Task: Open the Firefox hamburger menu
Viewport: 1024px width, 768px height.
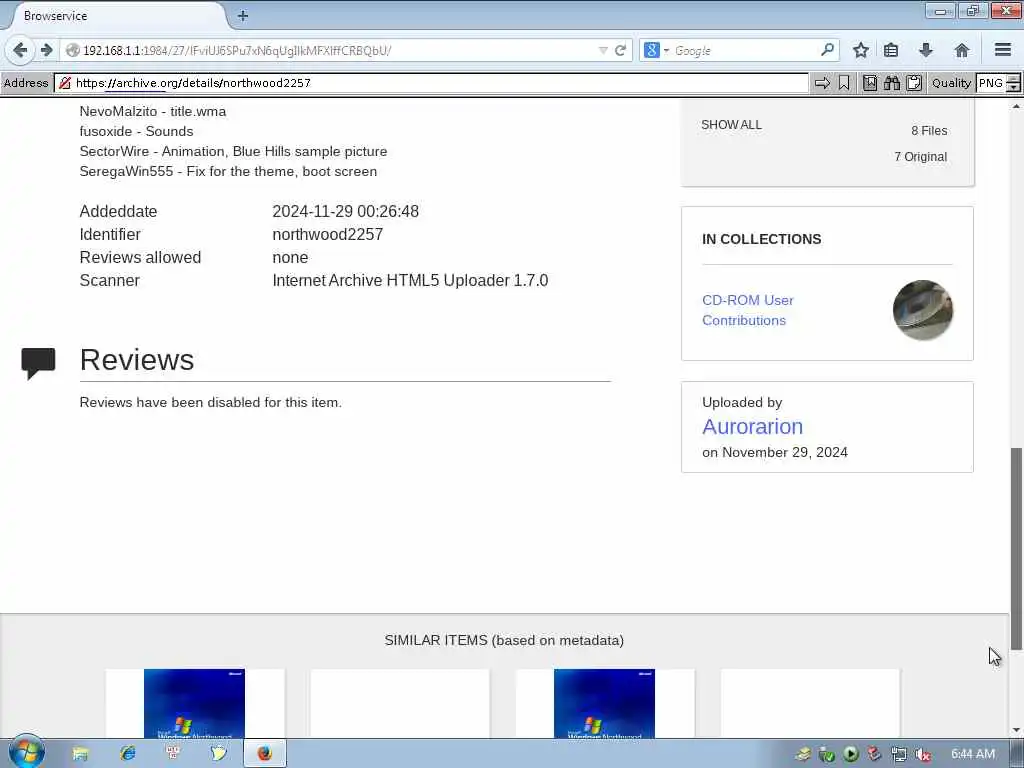Action: 1003,50
